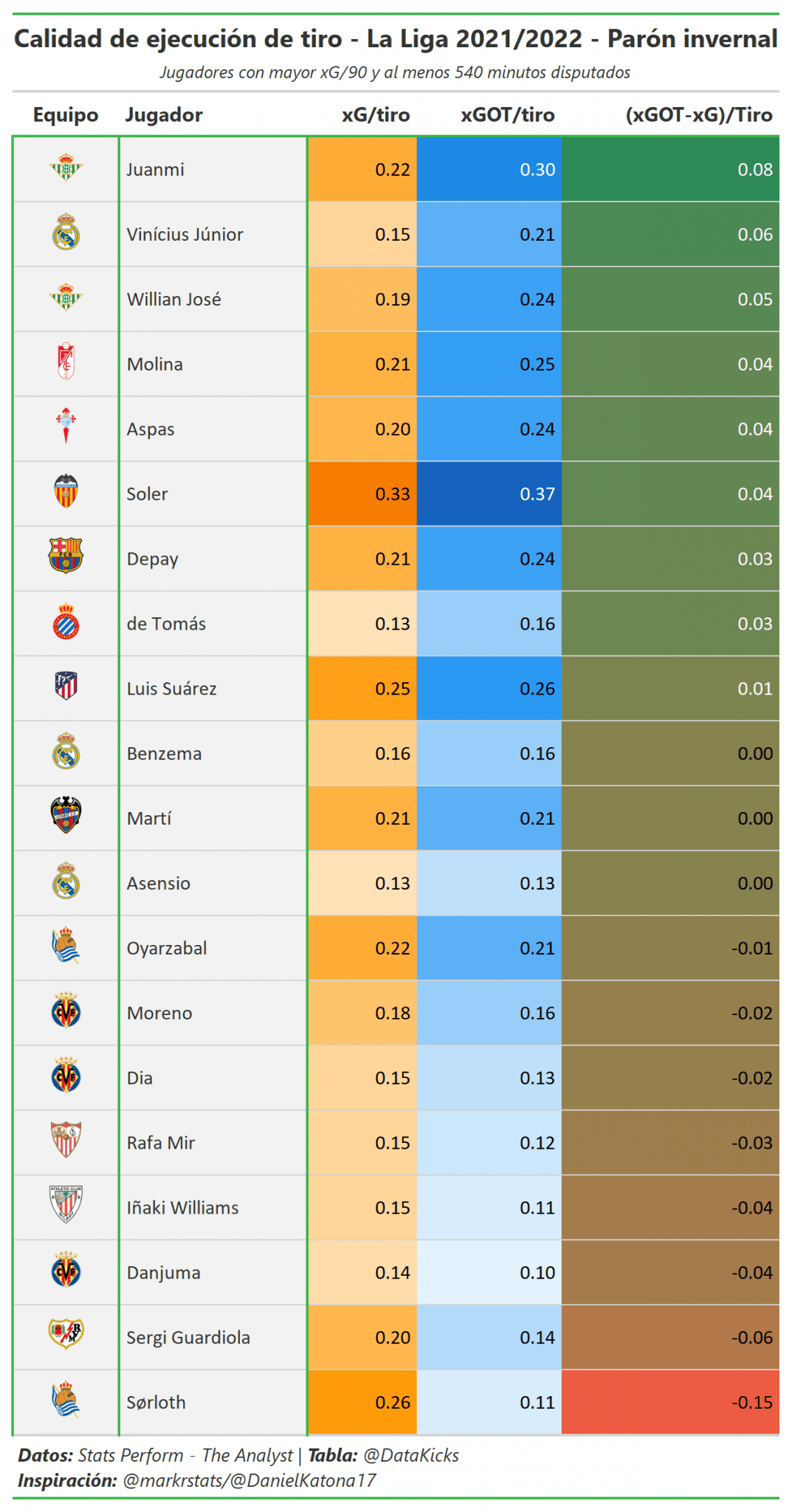Click the Levante crest next to Martí
This screenshot has height=1512, width=792.
[66, 816]
